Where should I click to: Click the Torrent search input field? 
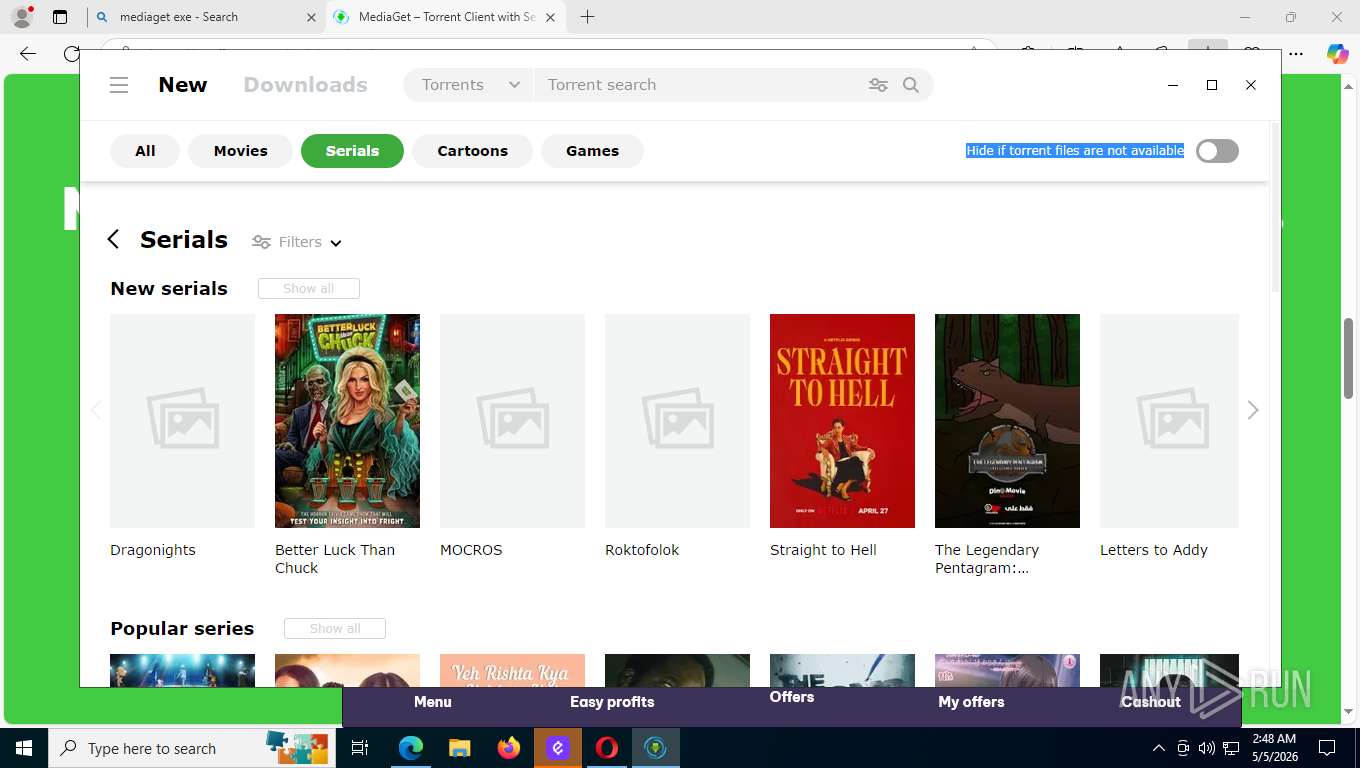pyautogui.click(x=700, y=85)
